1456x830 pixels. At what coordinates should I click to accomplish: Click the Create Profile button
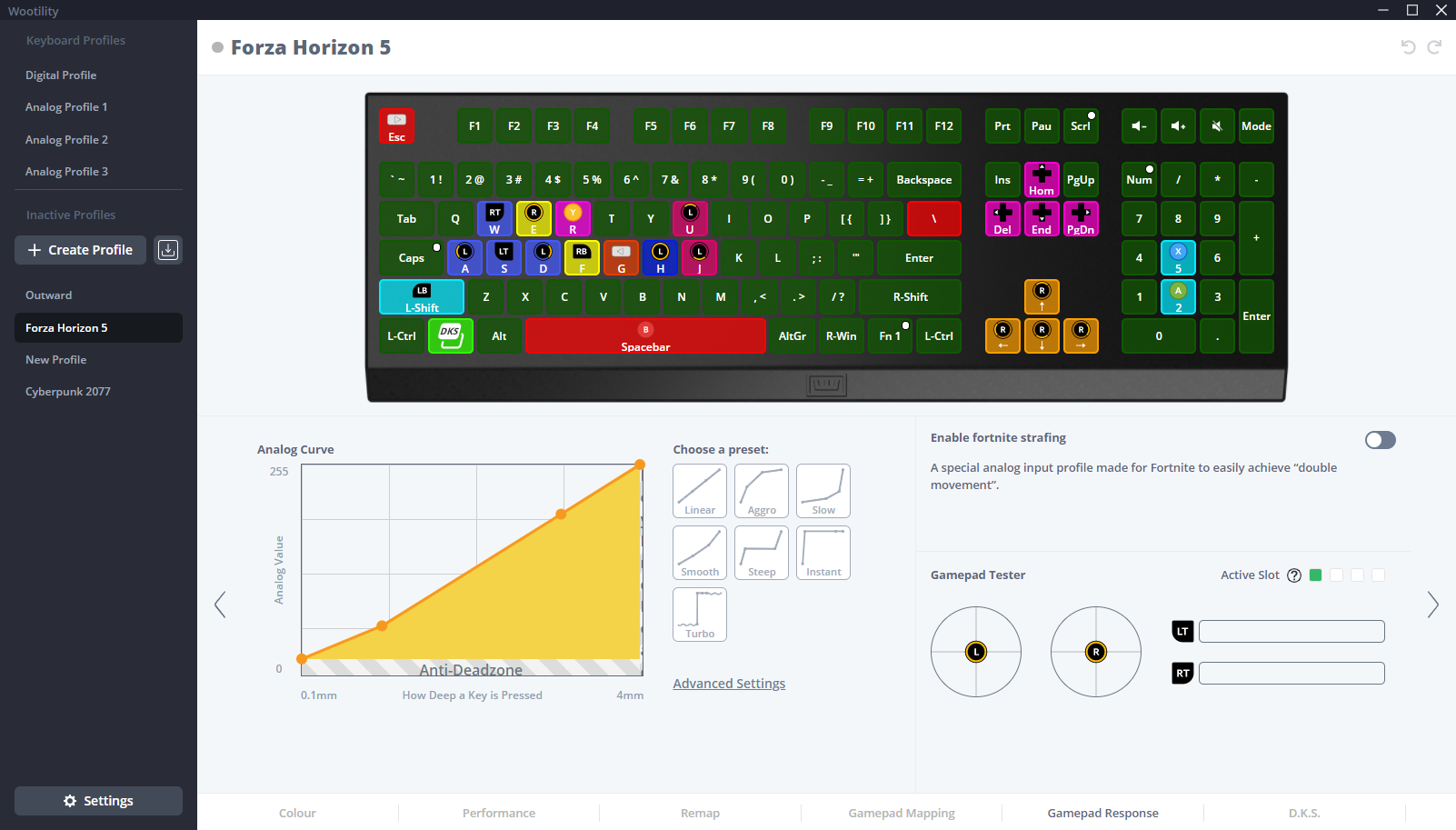[x=81, y=250]
